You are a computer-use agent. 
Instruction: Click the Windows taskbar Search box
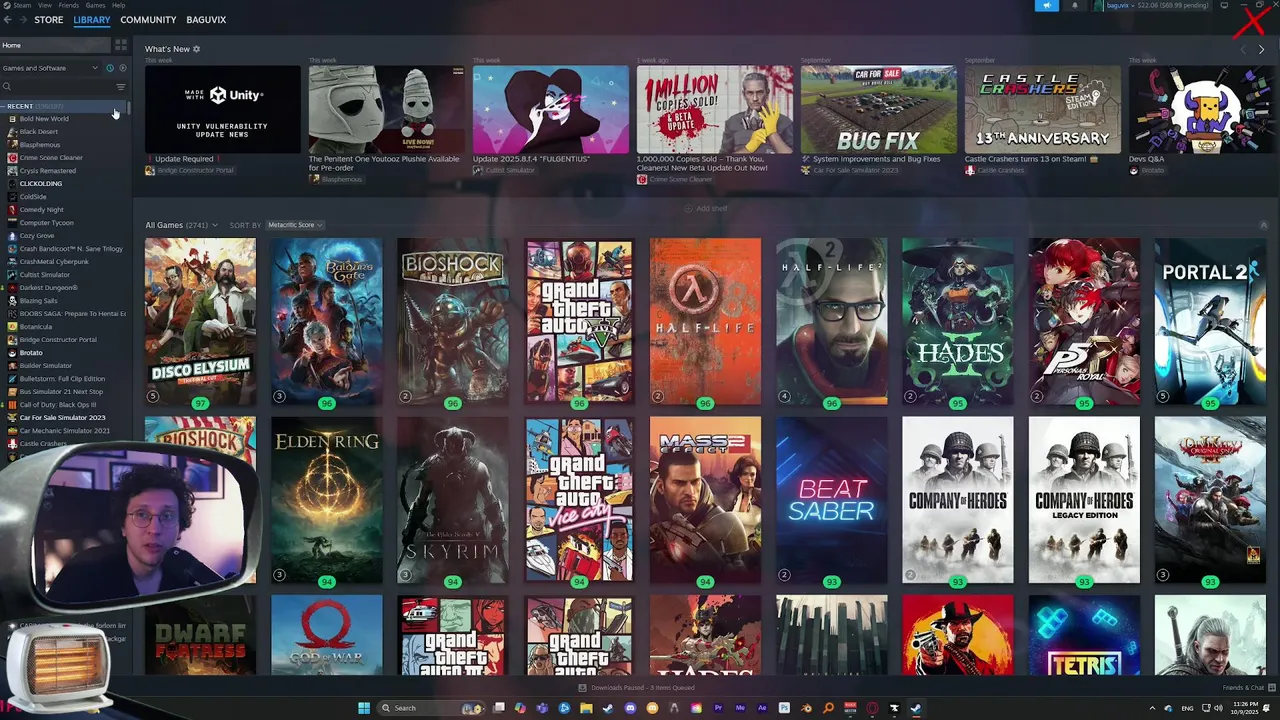430,708
